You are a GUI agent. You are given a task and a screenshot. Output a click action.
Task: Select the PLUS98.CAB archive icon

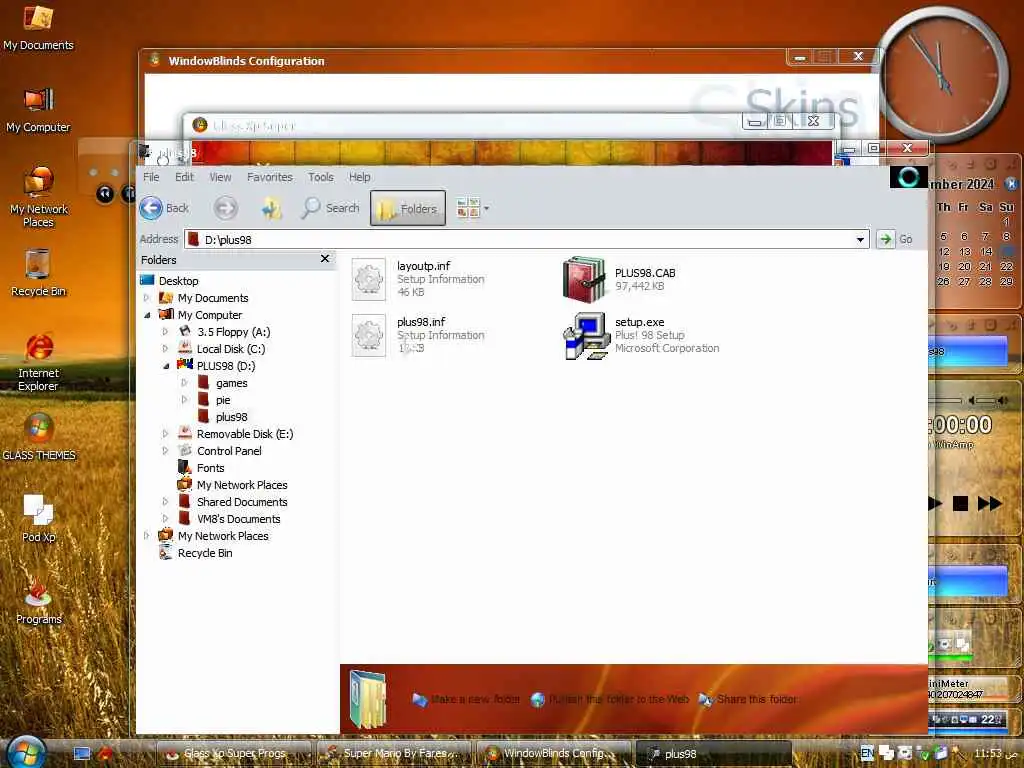point(584,280)
